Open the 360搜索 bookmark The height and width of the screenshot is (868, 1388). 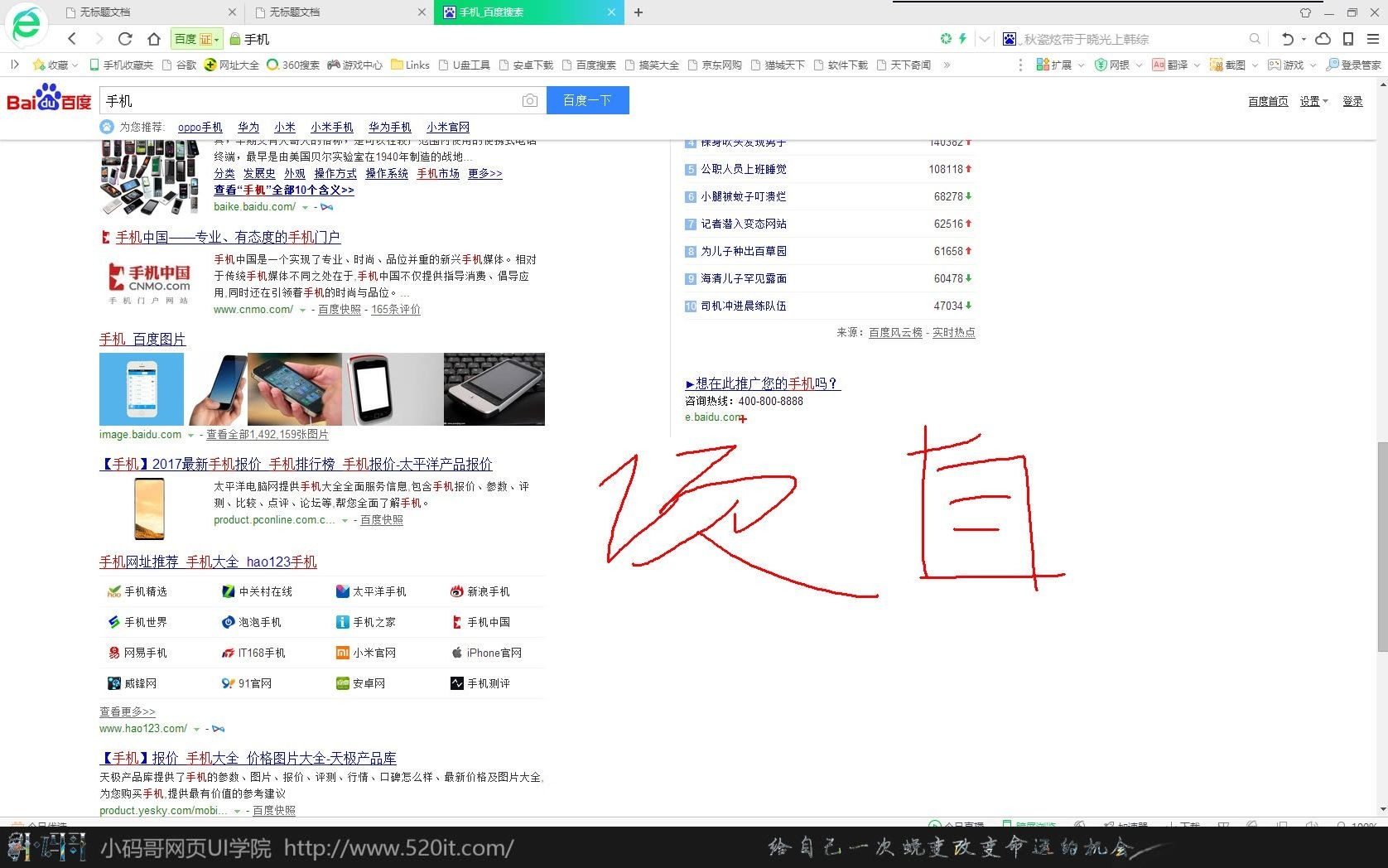click(x=293, y=65)
